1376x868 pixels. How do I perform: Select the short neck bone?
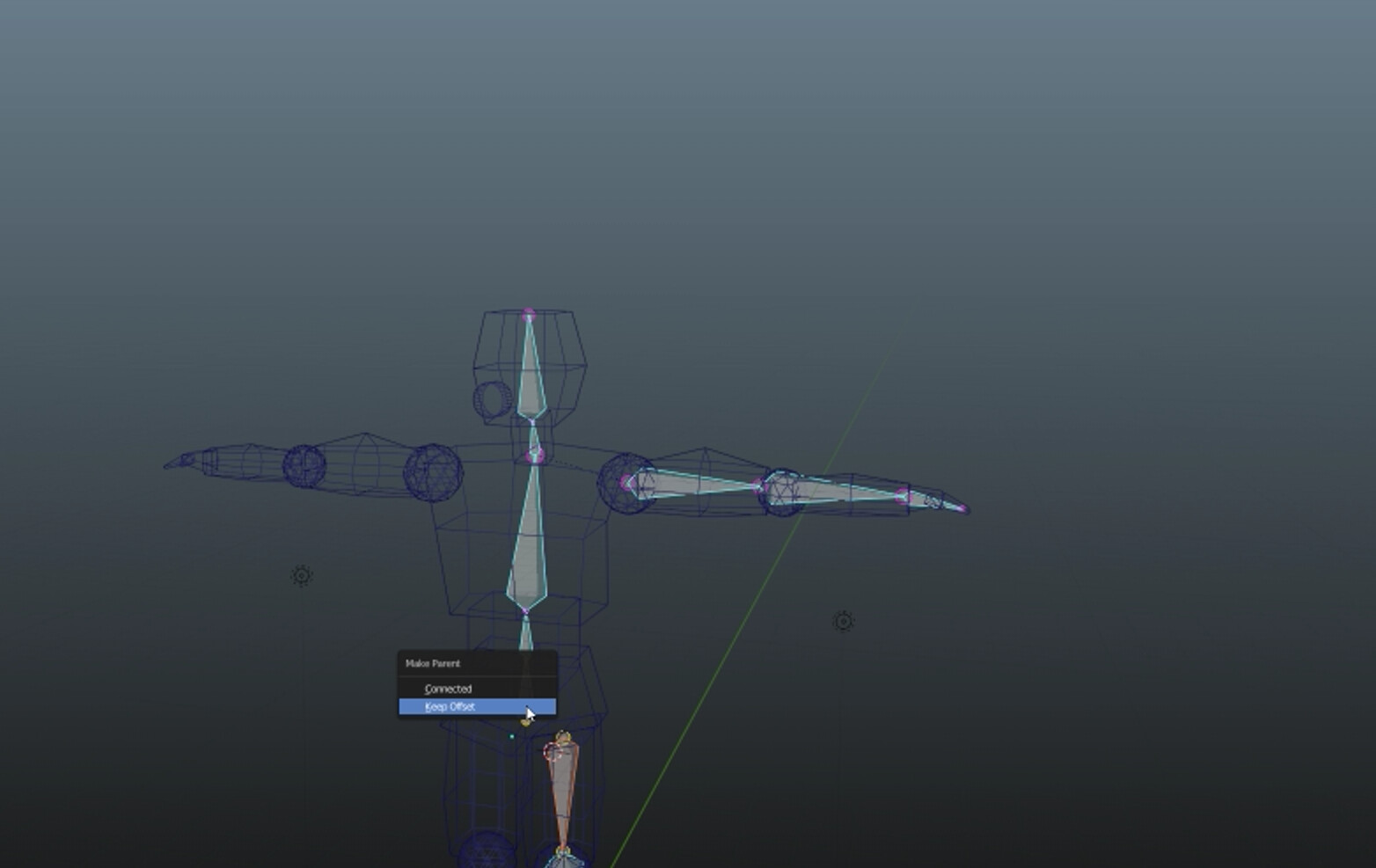(533, 437)
